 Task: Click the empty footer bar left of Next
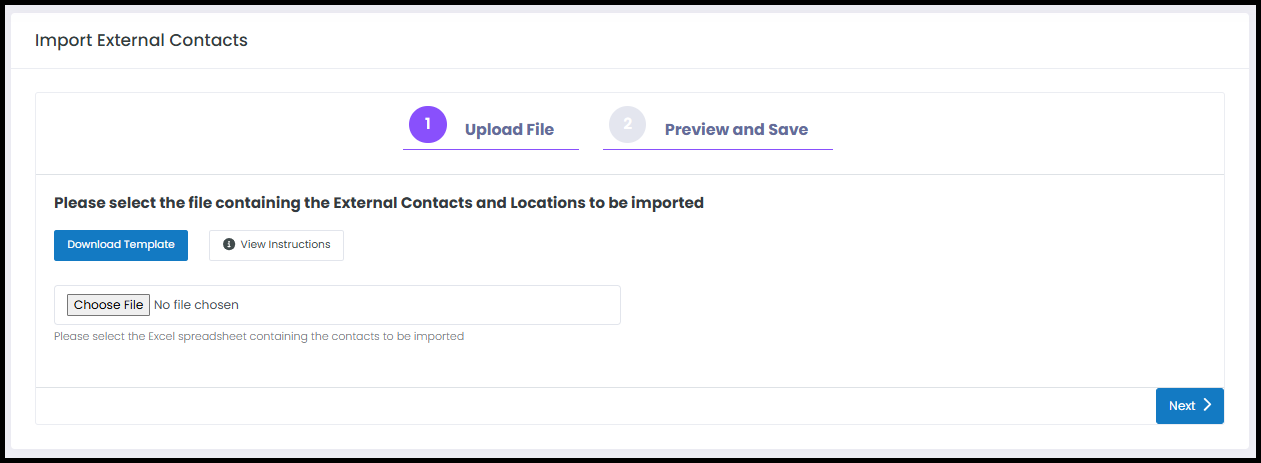tap(595, 406)
